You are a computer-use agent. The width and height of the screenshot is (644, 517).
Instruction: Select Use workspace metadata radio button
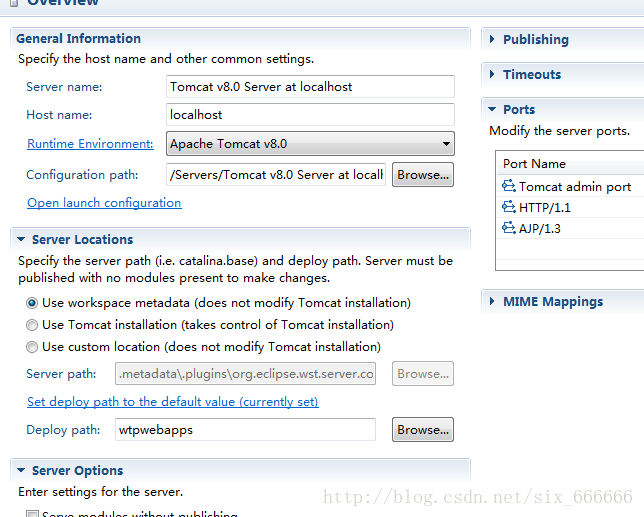[x=32, y=303]
